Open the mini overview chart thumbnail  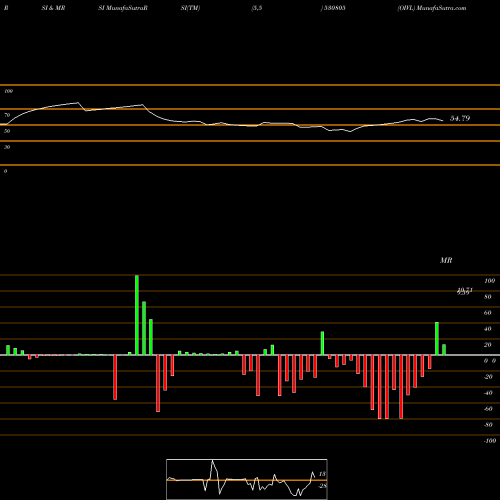(247, 479)
